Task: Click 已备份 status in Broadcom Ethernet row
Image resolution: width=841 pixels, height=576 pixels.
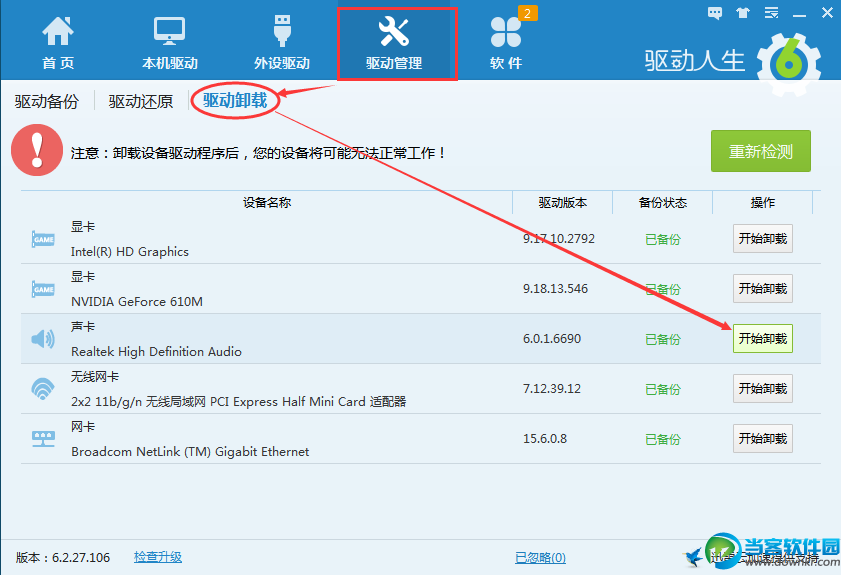Action: click(663, 439)
